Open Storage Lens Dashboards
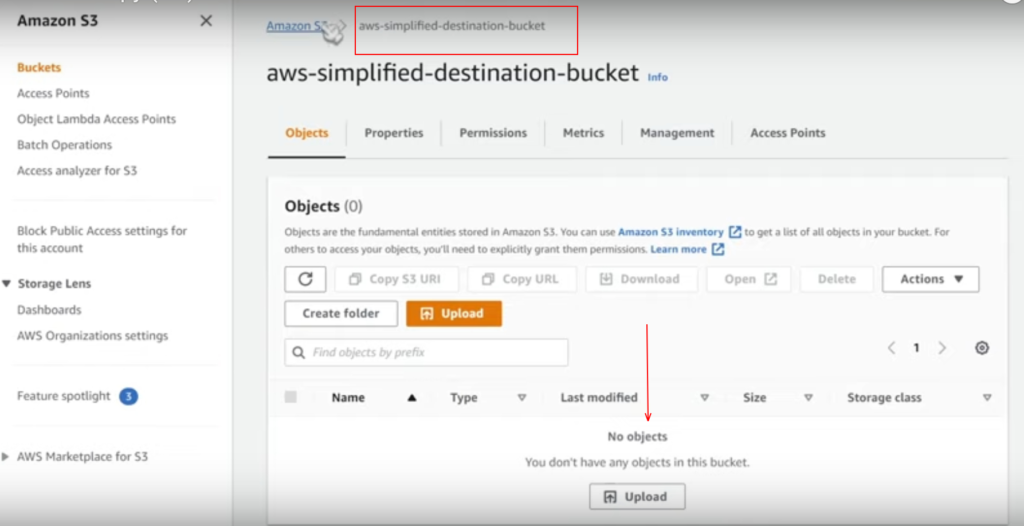 coord(49,310)
